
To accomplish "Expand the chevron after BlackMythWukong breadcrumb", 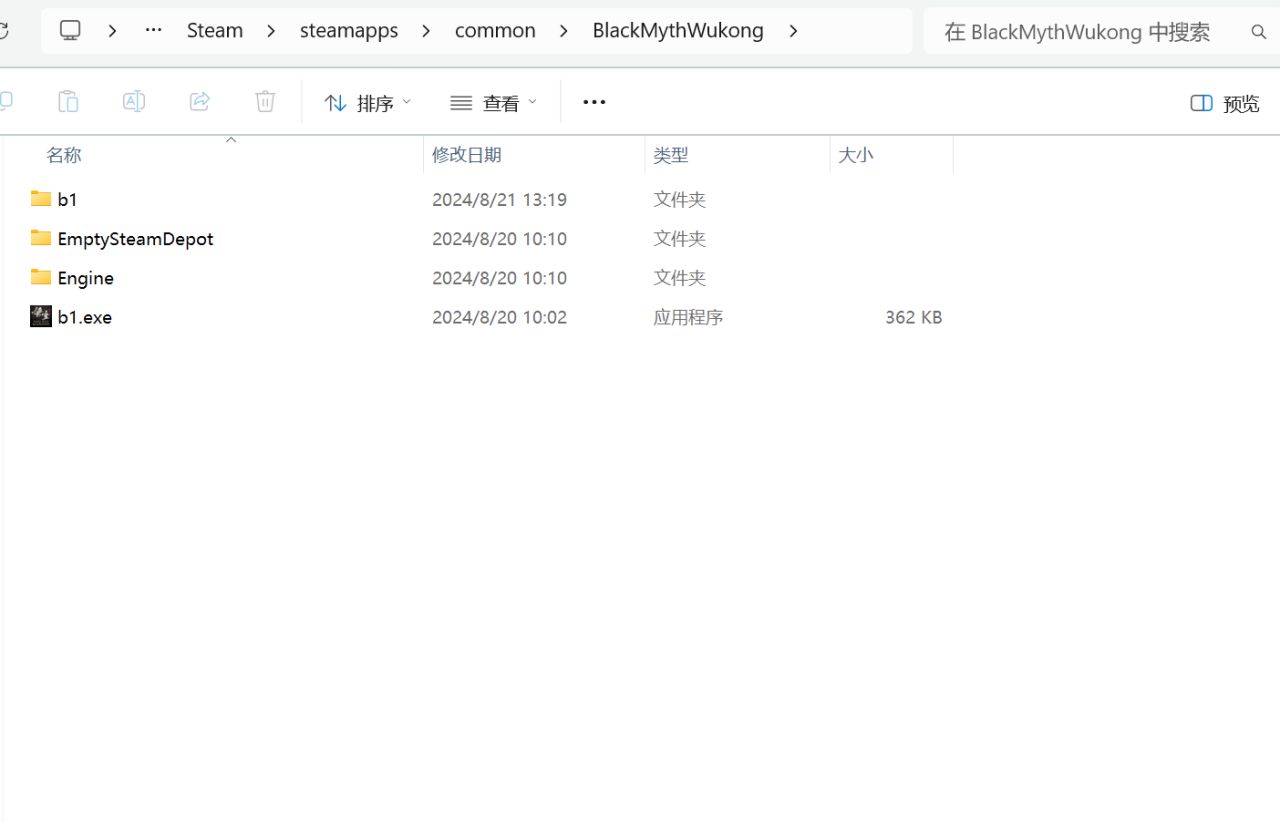I will (x=793, y=31).
